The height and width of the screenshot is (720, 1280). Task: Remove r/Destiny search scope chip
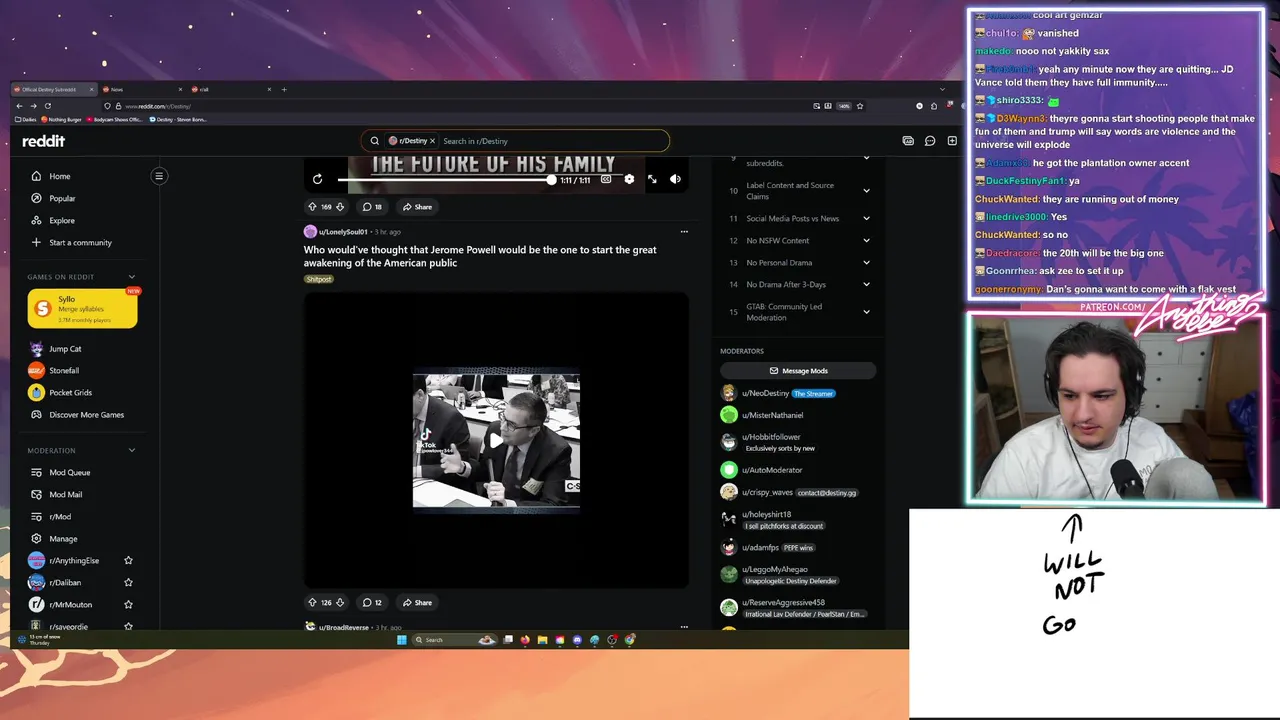(432, 141)
